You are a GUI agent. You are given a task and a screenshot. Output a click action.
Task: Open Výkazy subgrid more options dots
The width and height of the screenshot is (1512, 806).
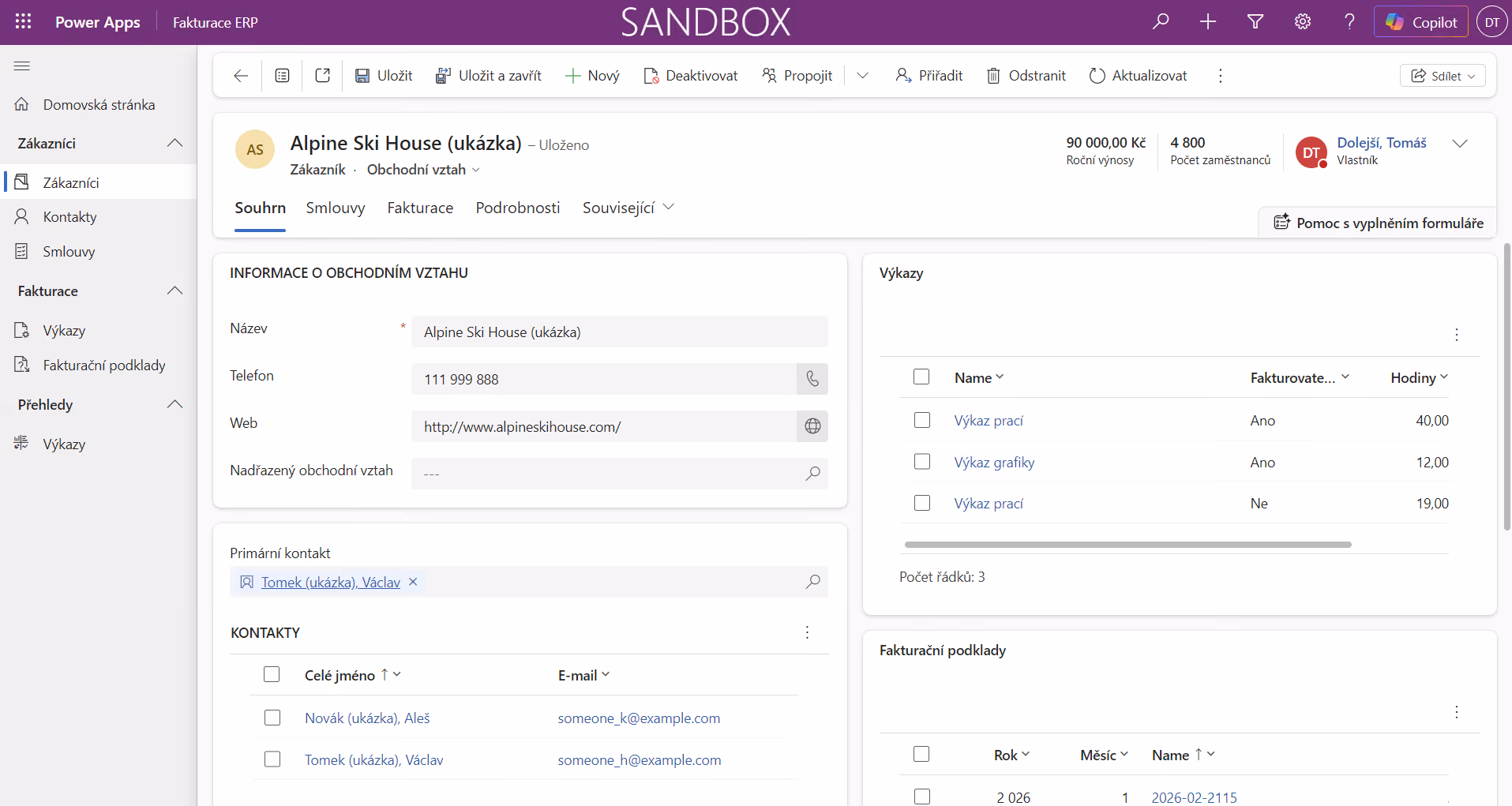(x=1457, y=335)
